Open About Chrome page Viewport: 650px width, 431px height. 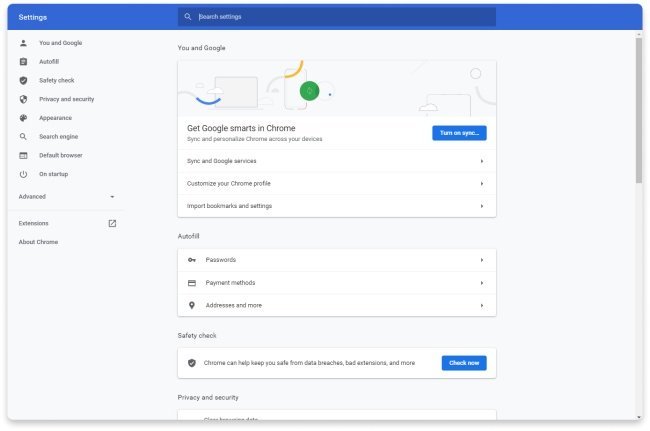coord(38,242)
